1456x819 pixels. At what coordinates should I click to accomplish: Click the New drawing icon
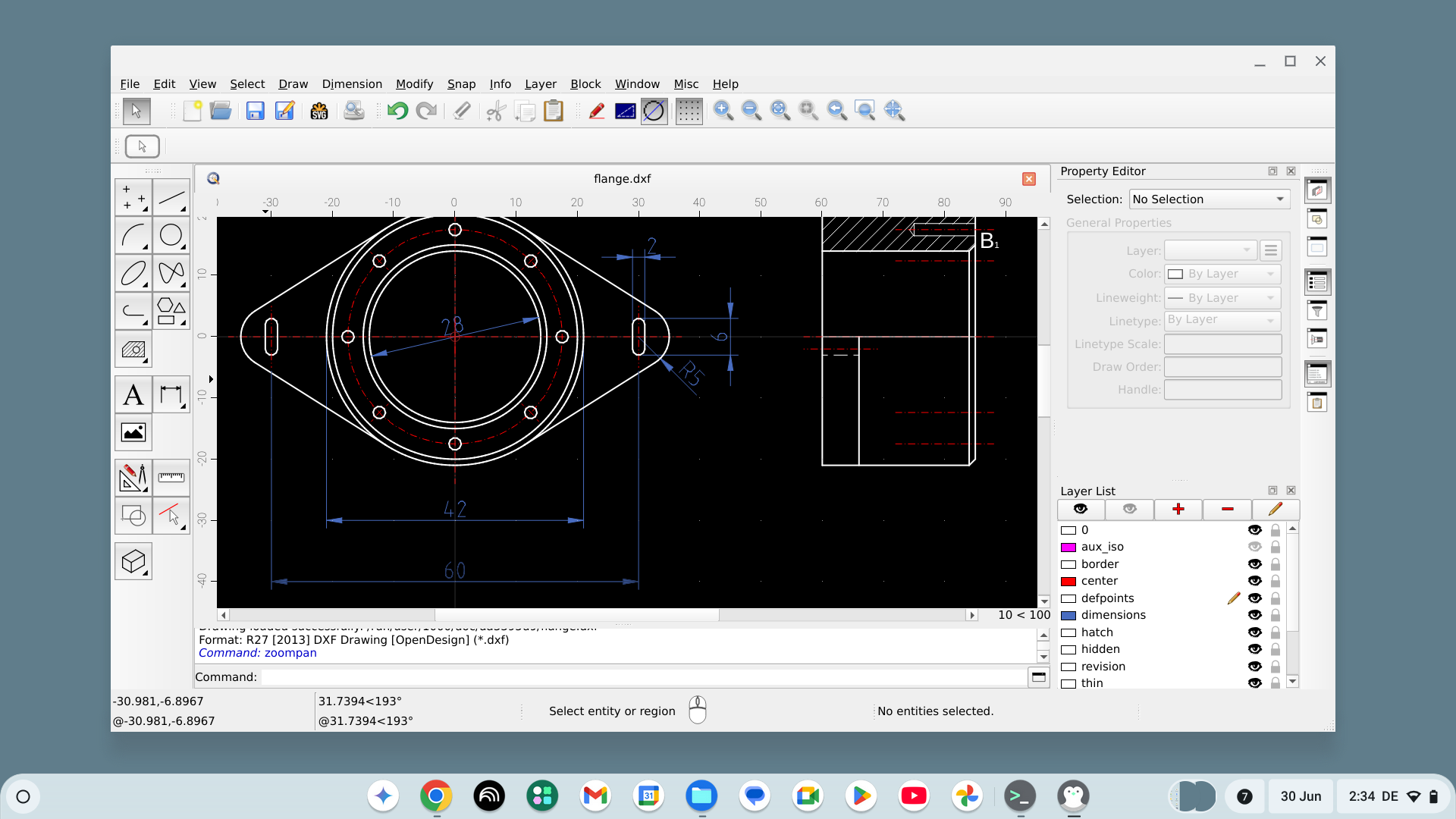point(193,111)
